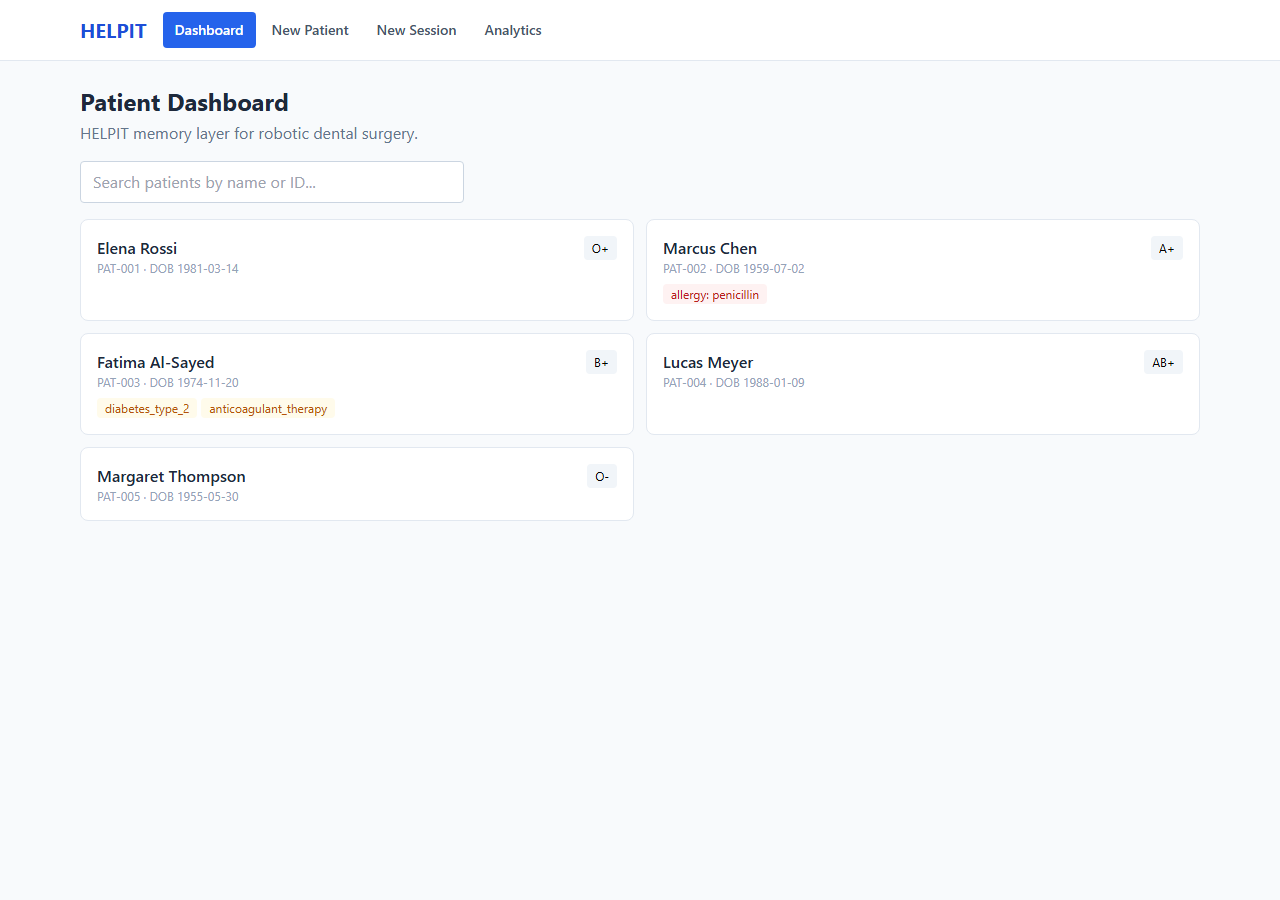
Task: Open Marcus Chen's patient card
Action: point(923,270)
